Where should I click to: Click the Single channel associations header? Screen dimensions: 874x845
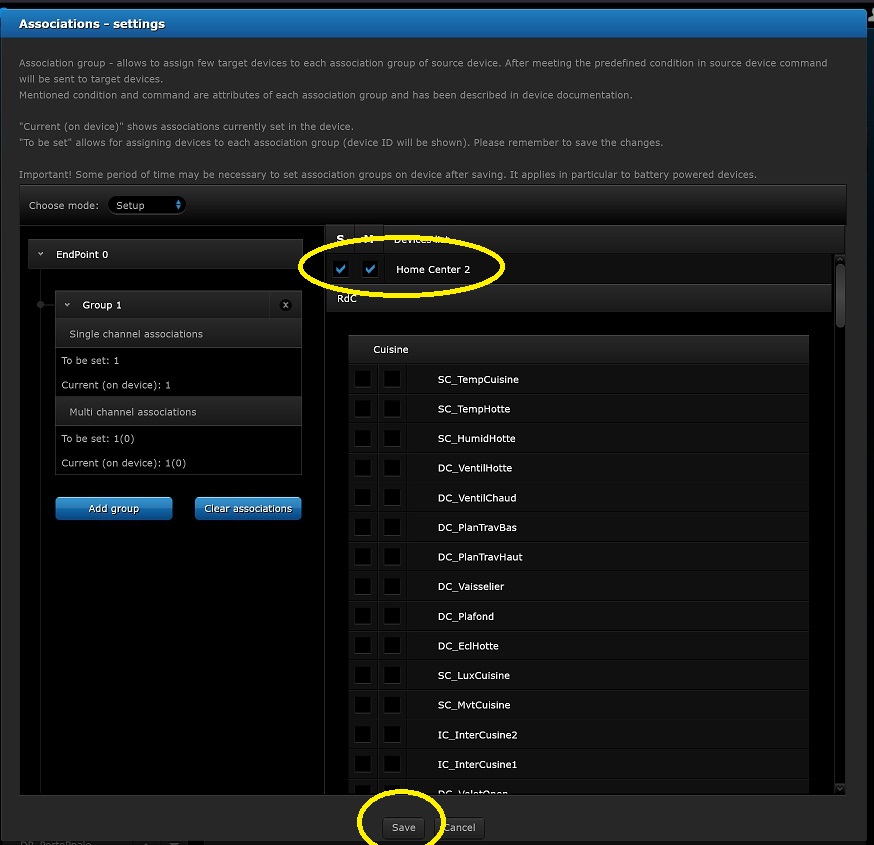(x=178, y=334)
